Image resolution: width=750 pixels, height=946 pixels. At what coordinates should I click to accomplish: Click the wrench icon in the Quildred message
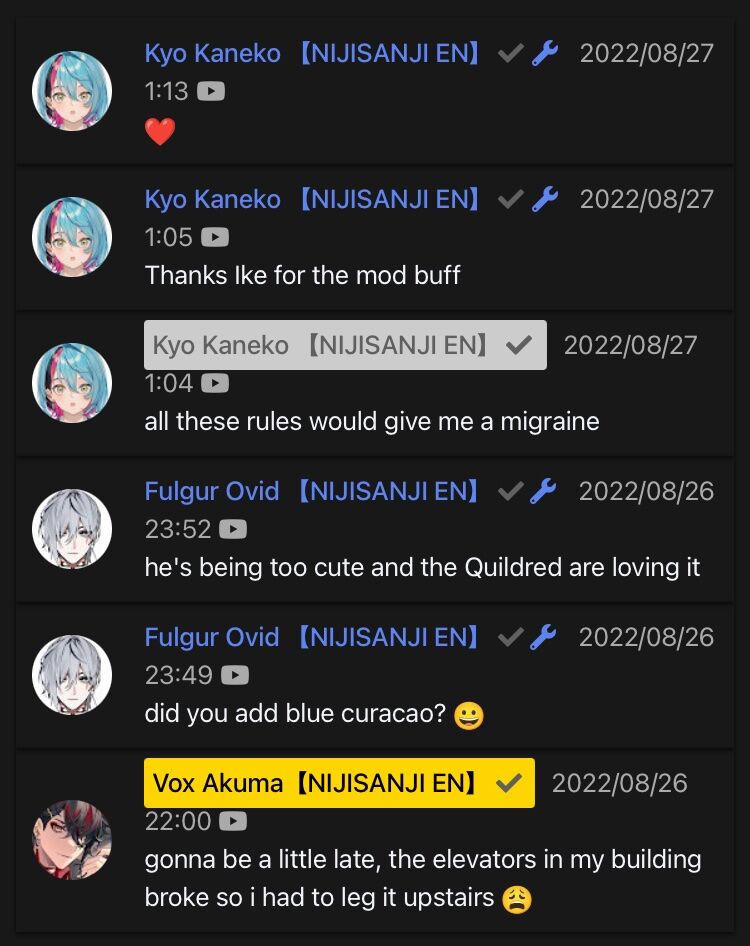(544, 491)
